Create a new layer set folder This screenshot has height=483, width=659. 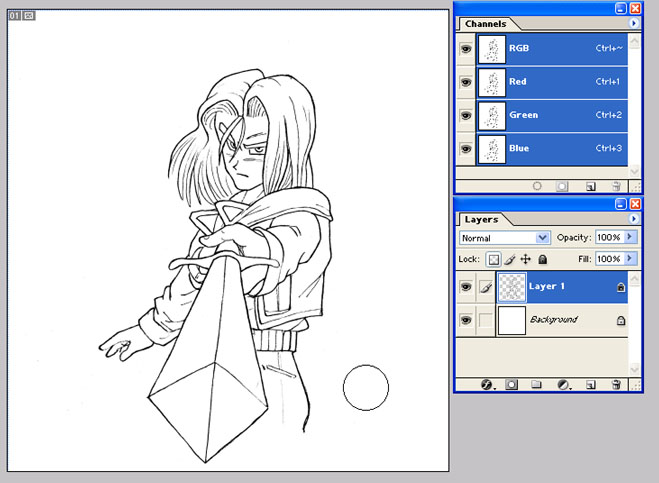click(536, 384)
